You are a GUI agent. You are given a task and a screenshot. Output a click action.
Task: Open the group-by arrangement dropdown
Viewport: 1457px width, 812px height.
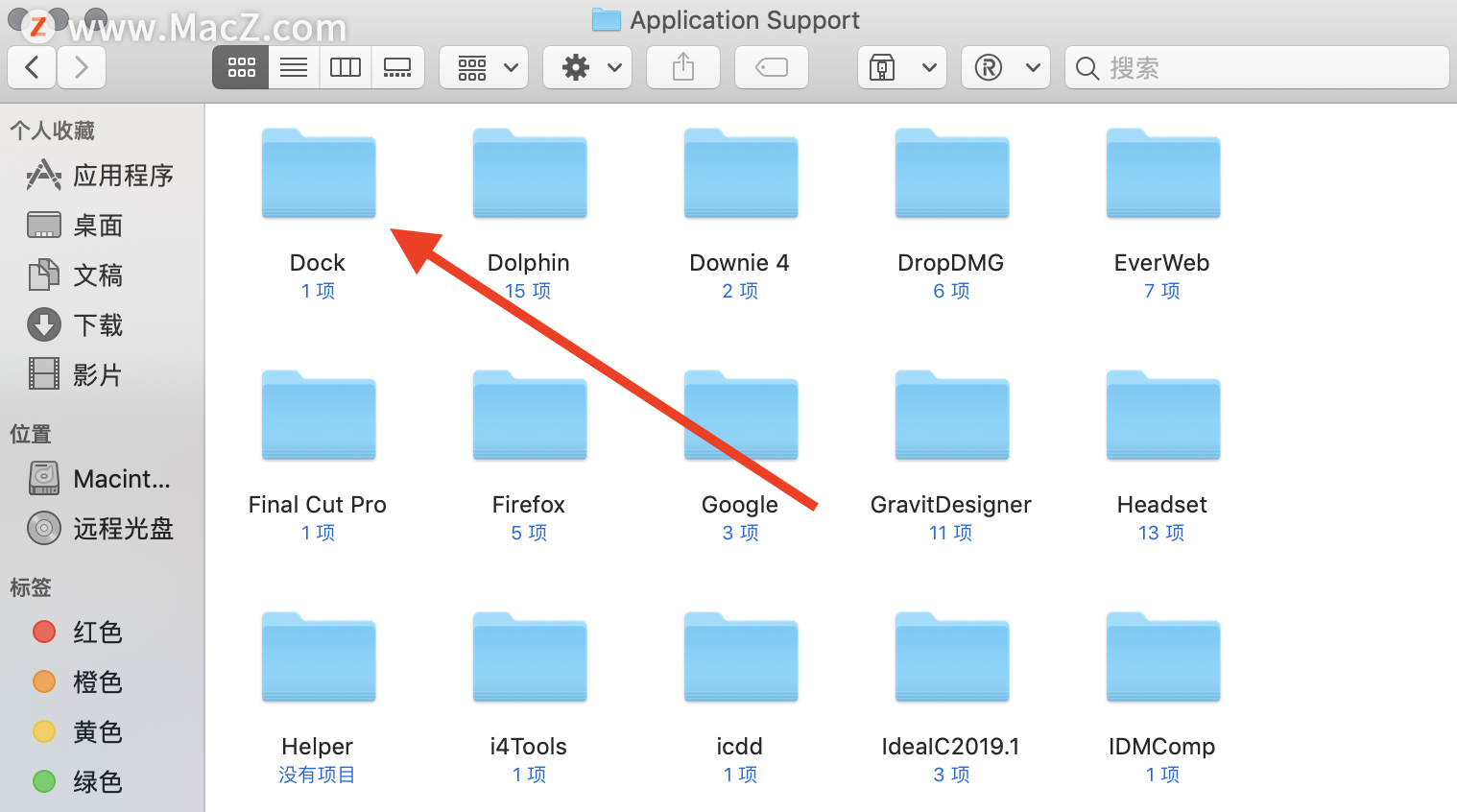coord(484,67)
